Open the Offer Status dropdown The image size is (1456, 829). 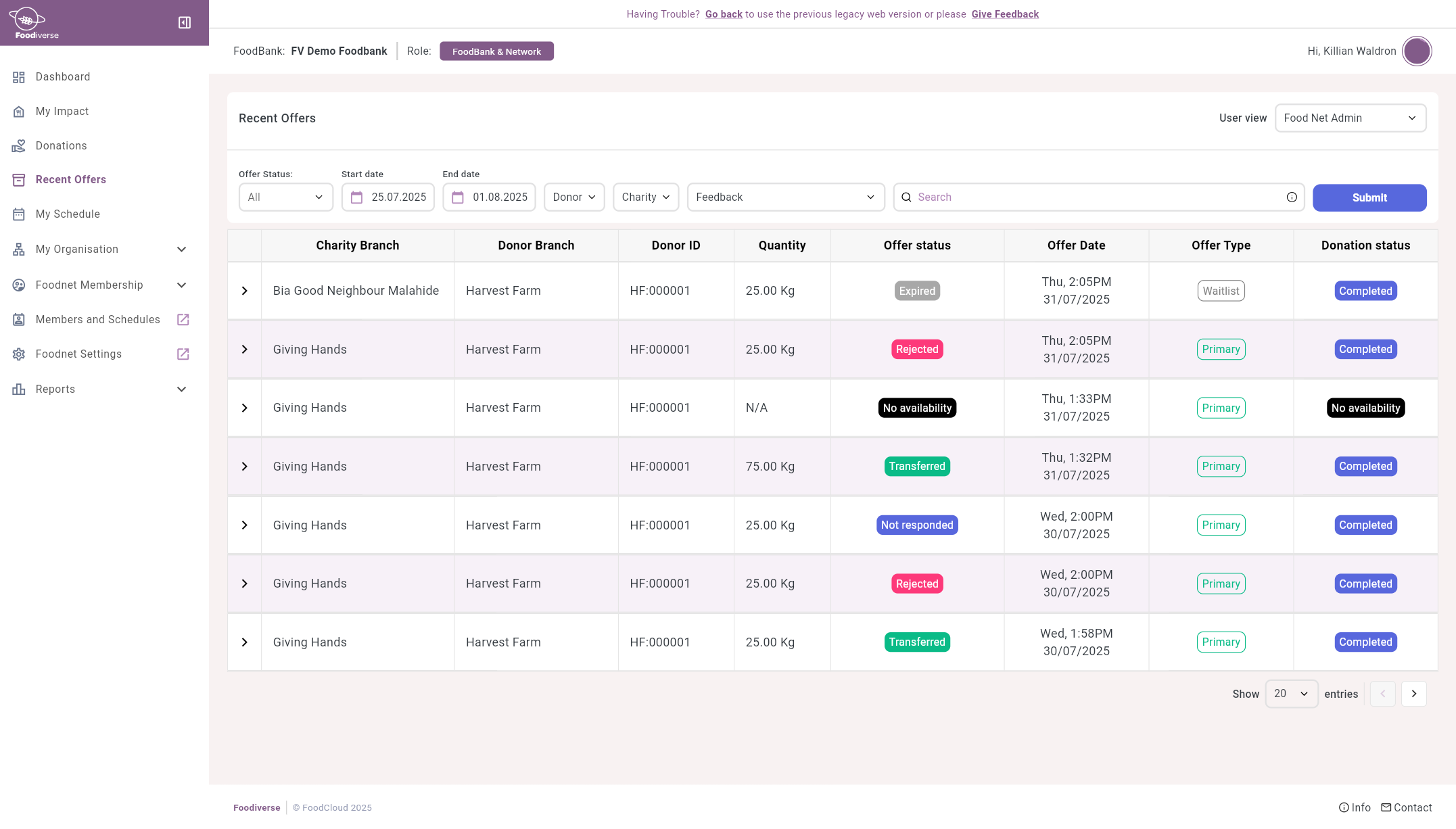(x=285, y=197)
